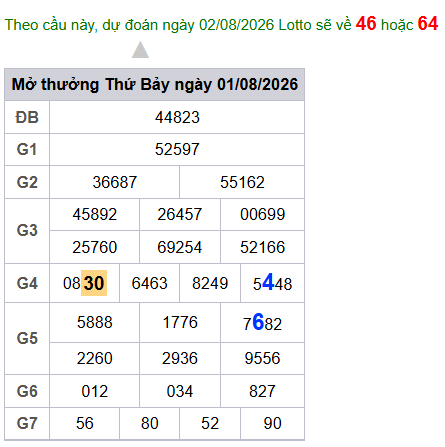
Task: Click G3 result 00699
Action: (262, 214)
